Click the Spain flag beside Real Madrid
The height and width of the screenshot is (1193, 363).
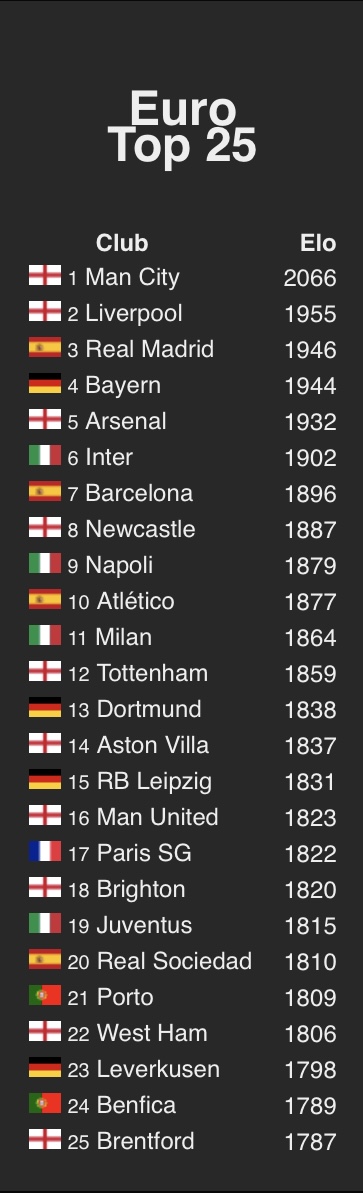tap(45, 348)
